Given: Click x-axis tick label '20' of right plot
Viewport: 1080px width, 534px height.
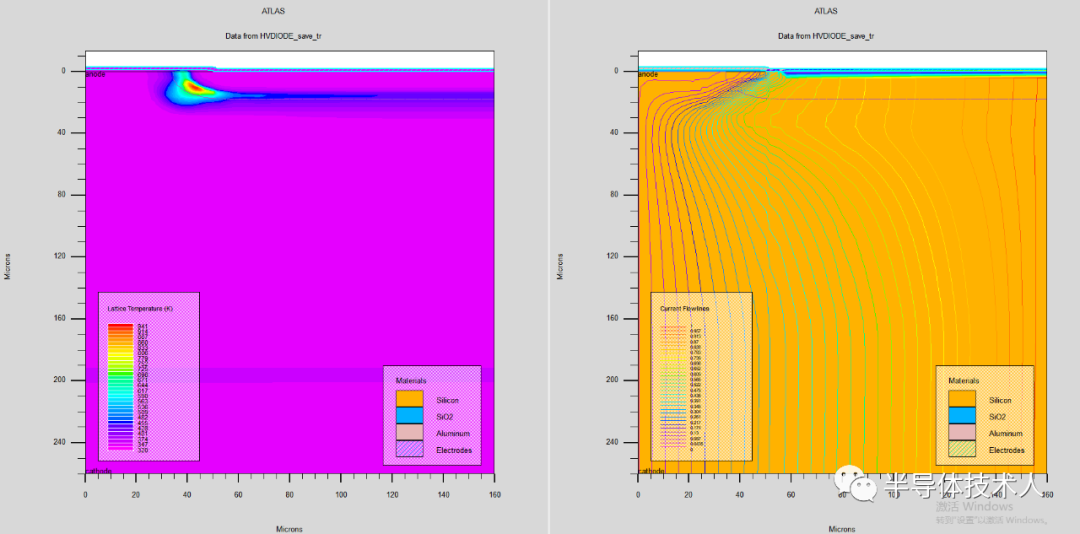Looking at the screenshot, I should coord(689,495).
